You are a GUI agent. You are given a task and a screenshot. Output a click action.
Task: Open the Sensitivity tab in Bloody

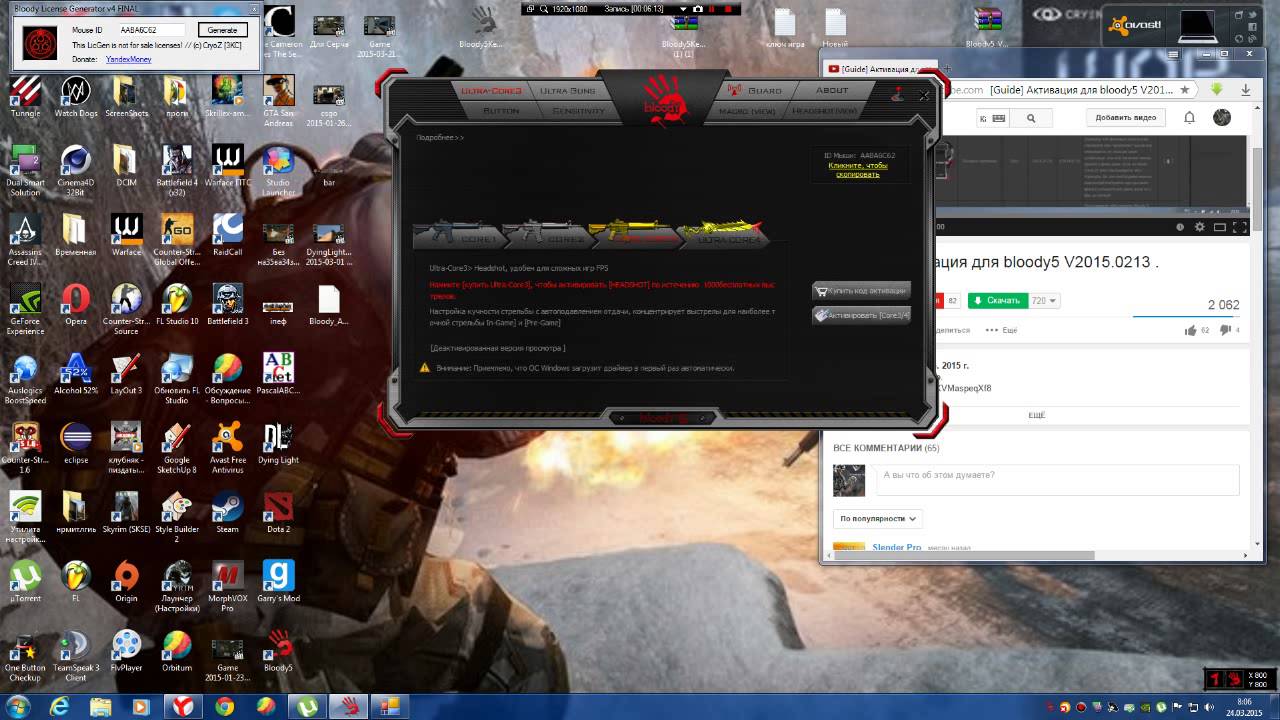(x=578, y=110)
